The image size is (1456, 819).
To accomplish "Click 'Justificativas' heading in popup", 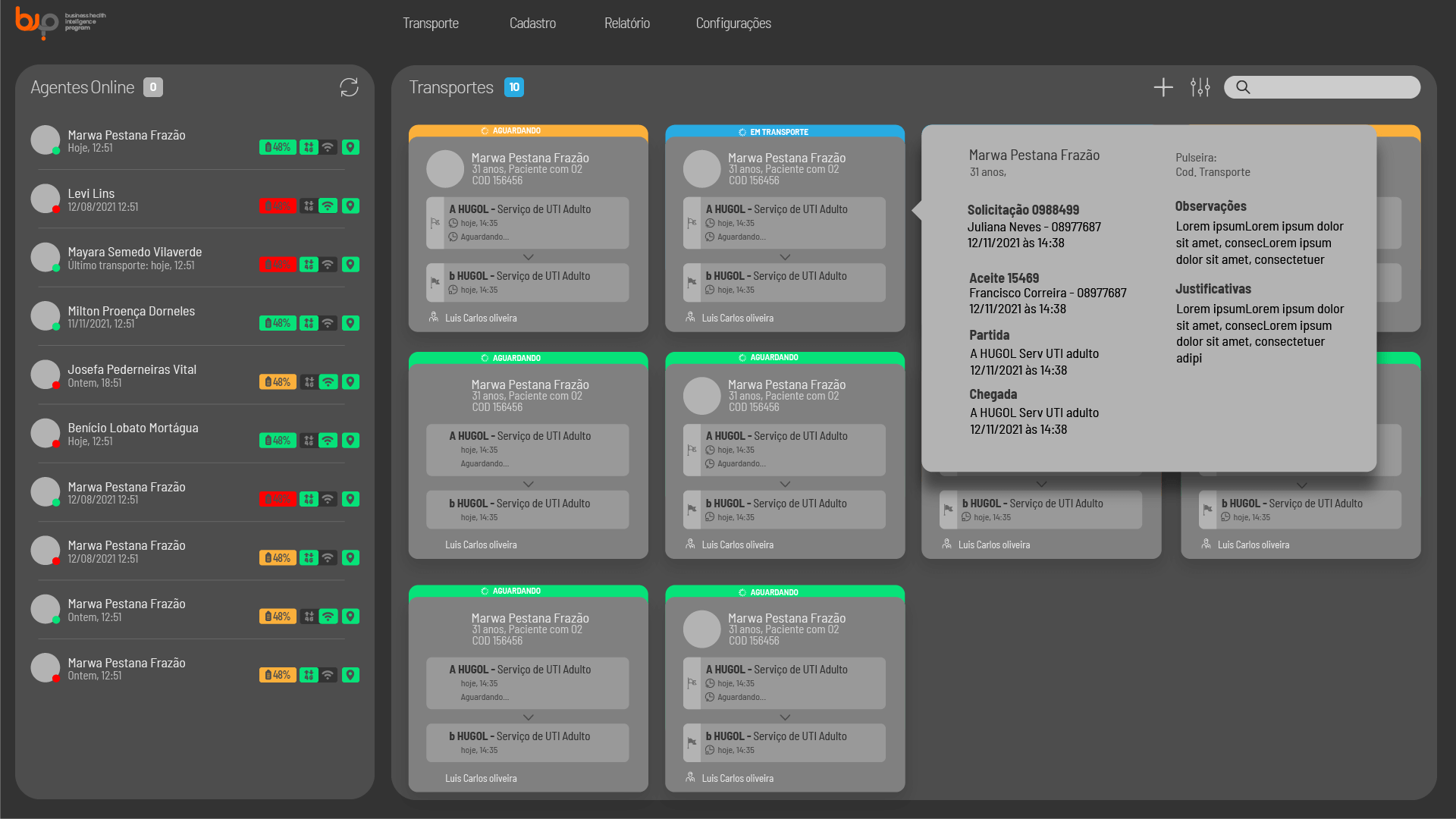I will [1213, 289].
